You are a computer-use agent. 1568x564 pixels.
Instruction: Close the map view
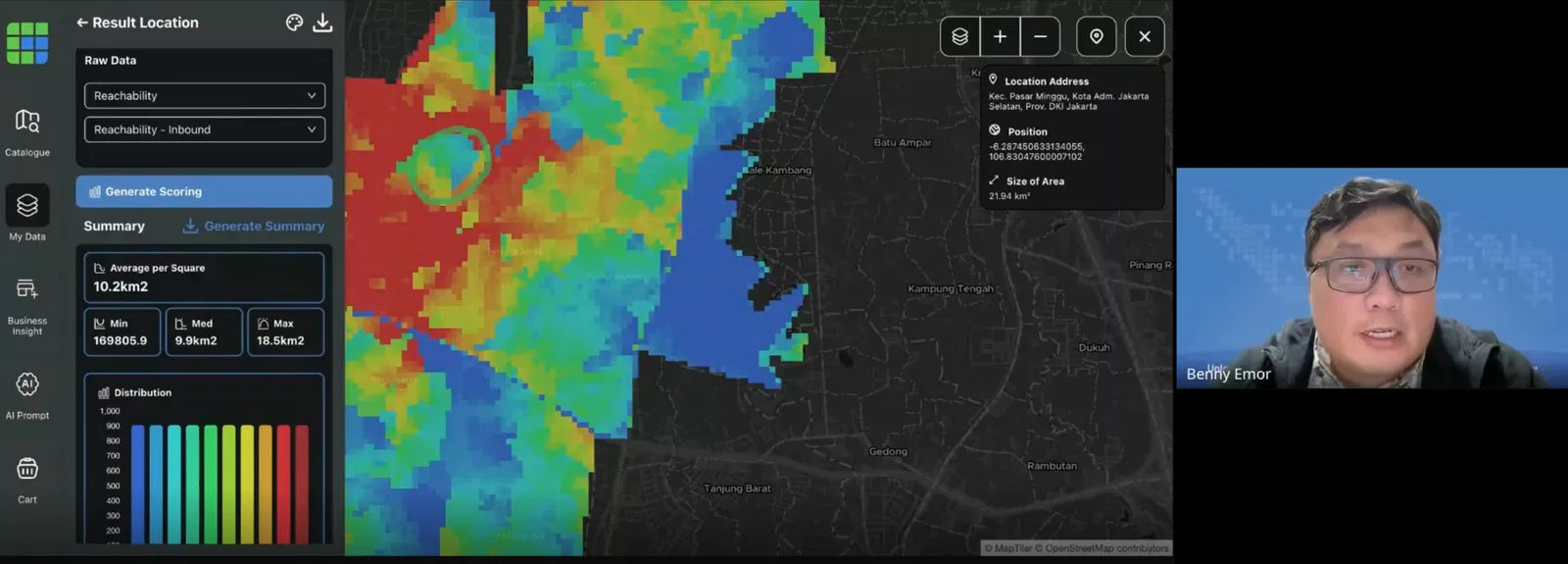1145,36
